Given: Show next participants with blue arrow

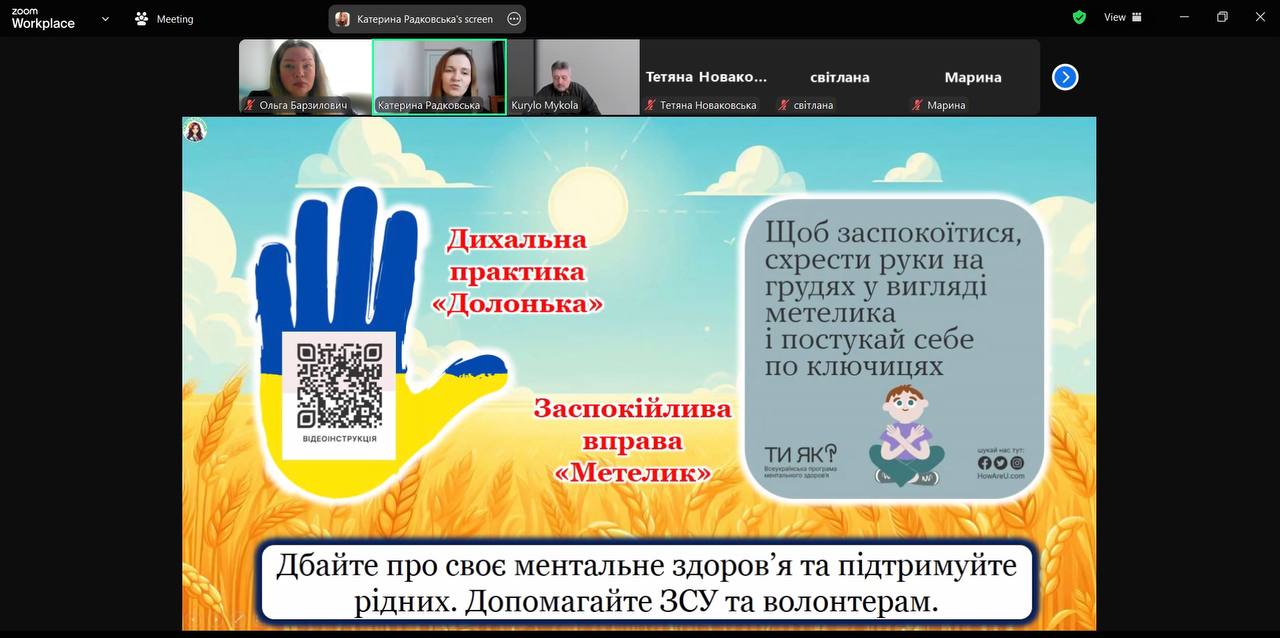Looking at the screenshot, I should pyautogui.click(x=1065, y=77).
